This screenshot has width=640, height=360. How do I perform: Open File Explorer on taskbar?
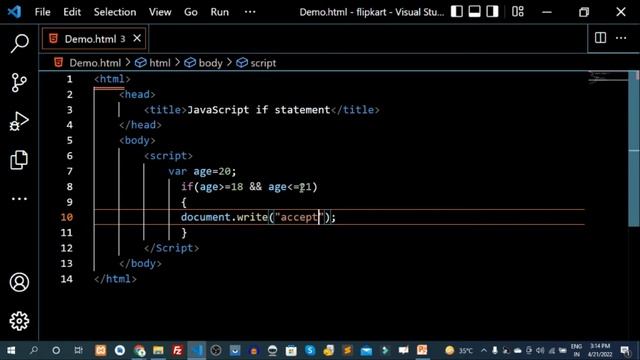point(158,350)
